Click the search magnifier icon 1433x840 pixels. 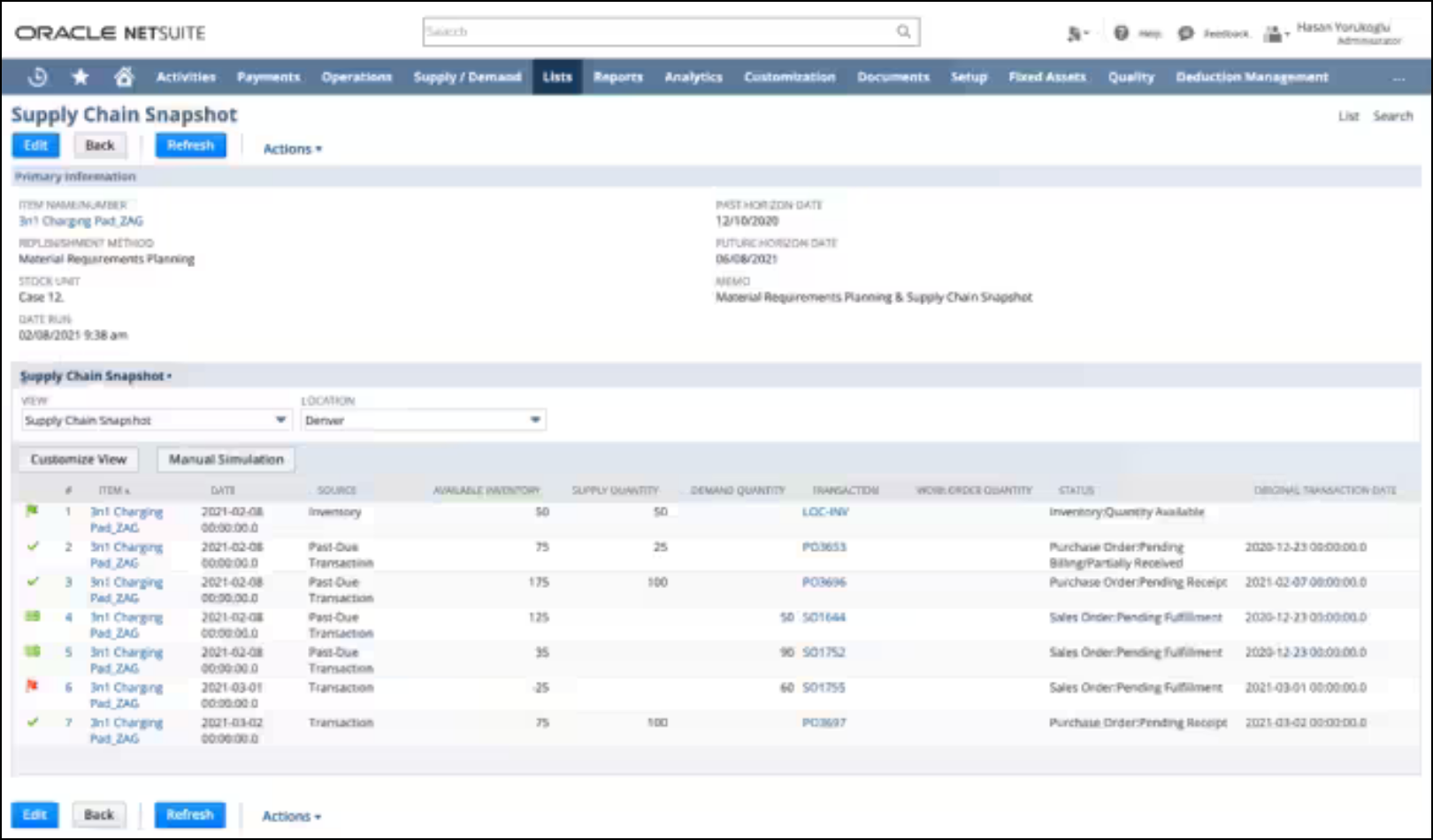pos(903,32)
